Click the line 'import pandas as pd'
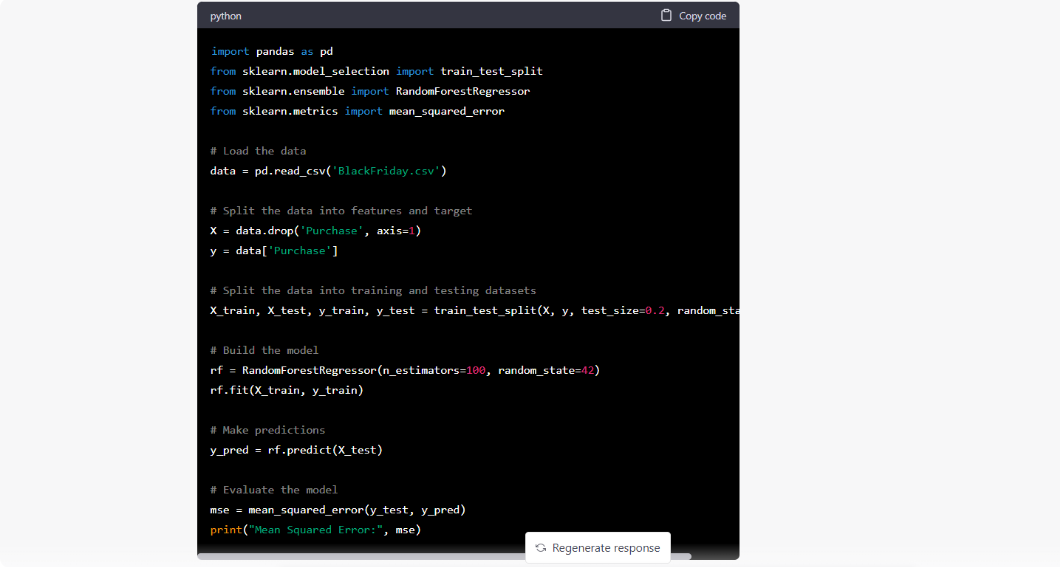The image size is (1060, 567). [x=272, y=51]
